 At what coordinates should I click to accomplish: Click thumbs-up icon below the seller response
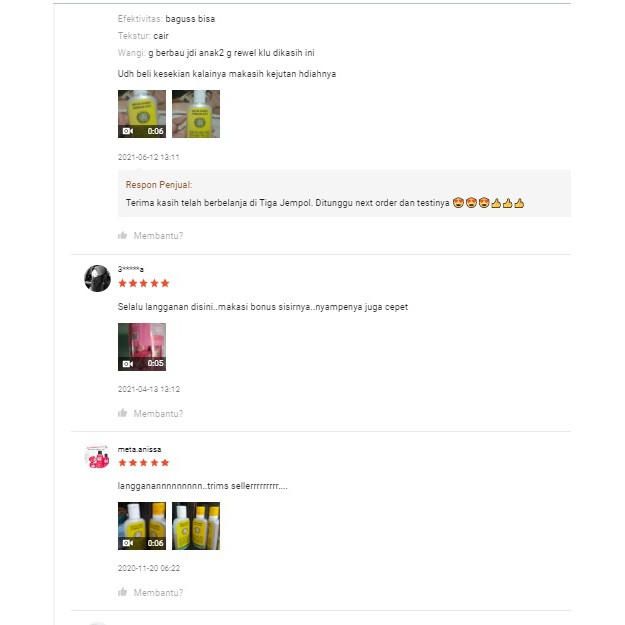click(x=123, y=236)
